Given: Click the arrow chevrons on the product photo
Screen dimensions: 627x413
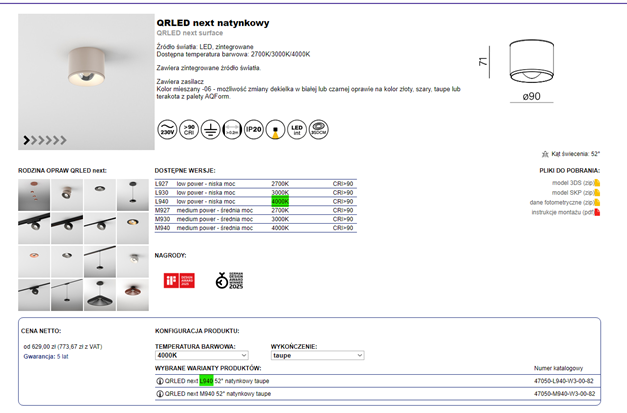Looking at the screenshot, I should pyautogui.click(x=45, y=140).
